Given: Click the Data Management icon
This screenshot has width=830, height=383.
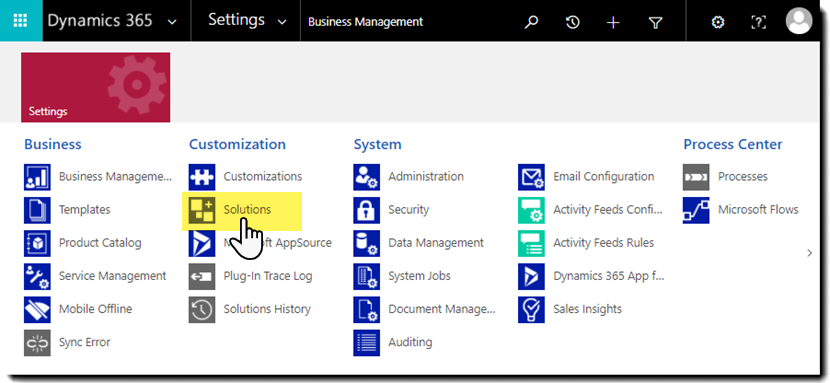Looking at the screenshot, I should [x=366, y=243].
